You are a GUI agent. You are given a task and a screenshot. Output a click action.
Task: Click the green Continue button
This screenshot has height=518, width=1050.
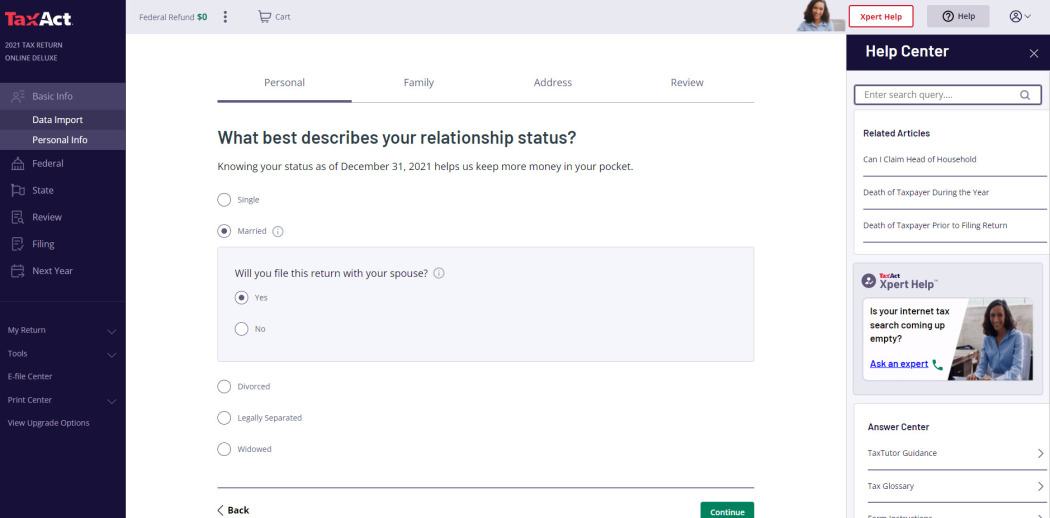pos(727,510)
